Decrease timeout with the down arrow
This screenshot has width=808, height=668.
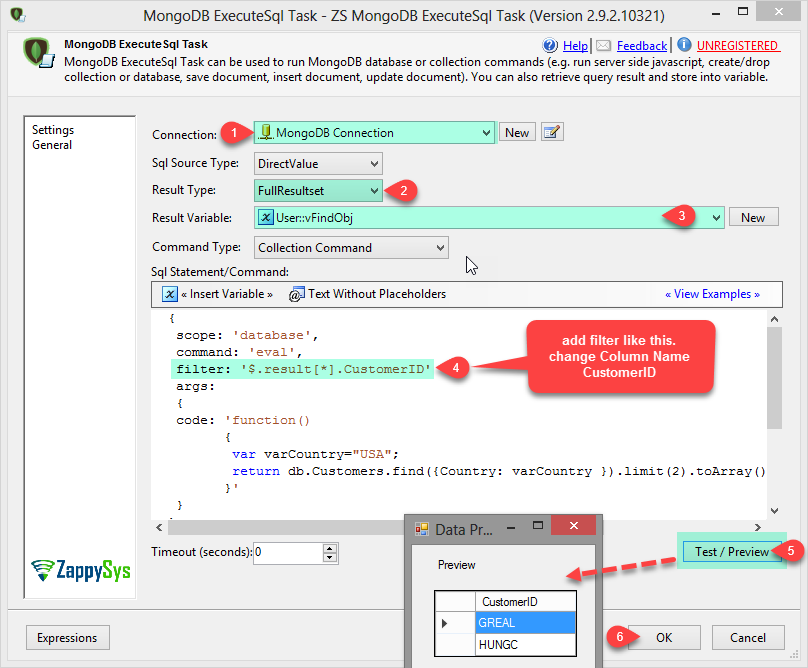click(x=330, y=558)
